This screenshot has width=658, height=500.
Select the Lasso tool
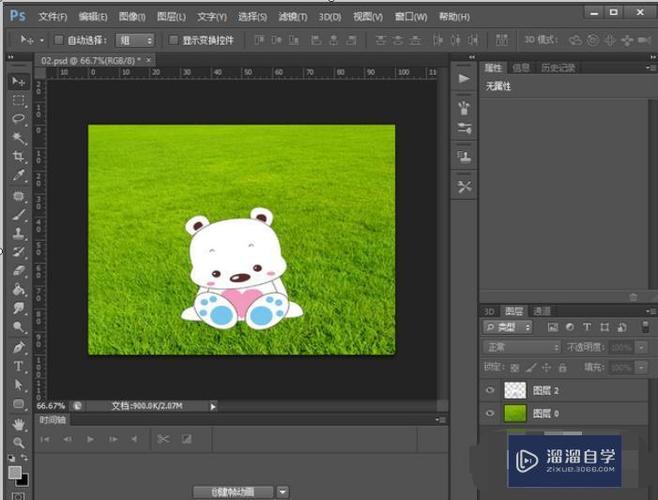coord(18,119)
